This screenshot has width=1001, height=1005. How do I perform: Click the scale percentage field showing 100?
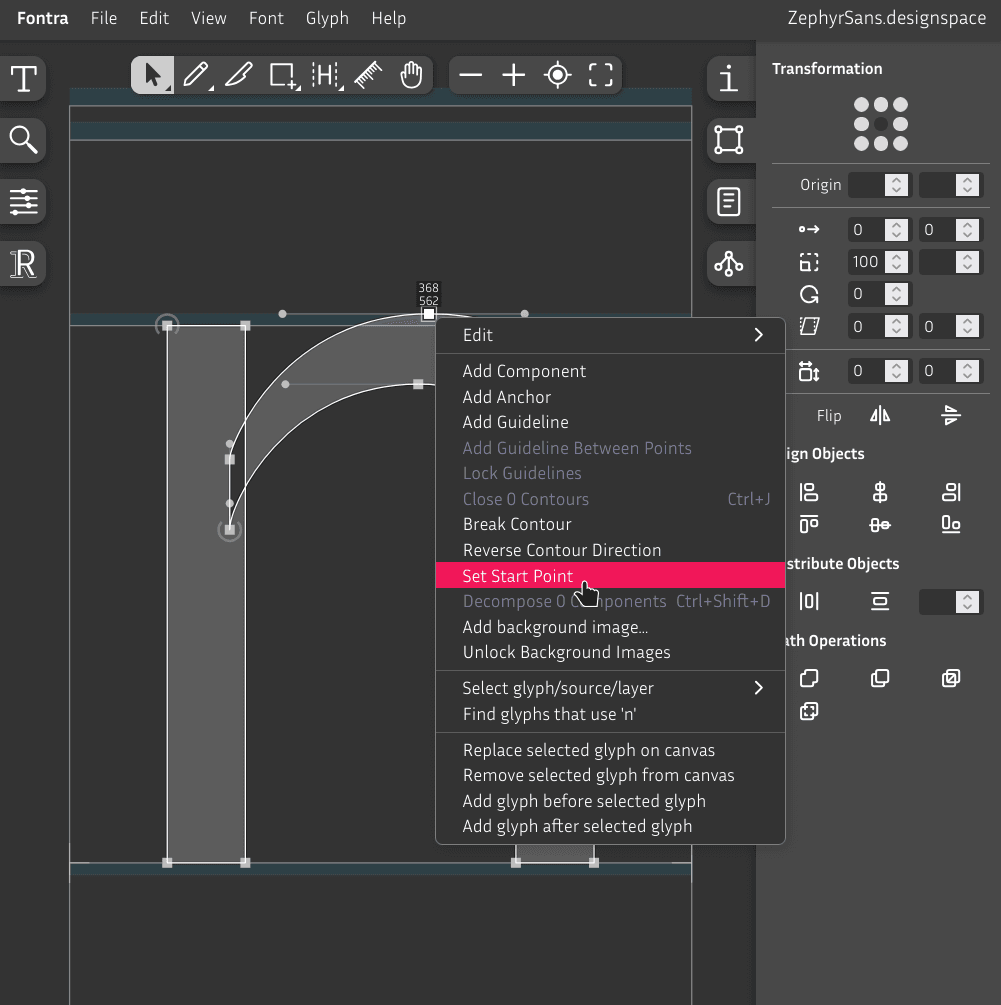pyautogui.click(x=866, y=262)
